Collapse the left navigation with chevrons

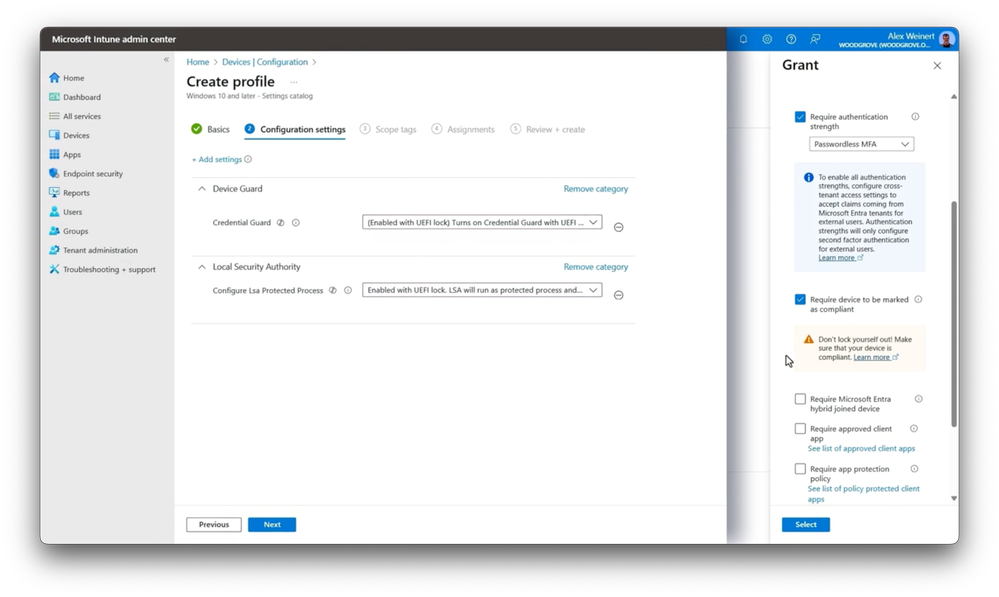tap(166, 59)
